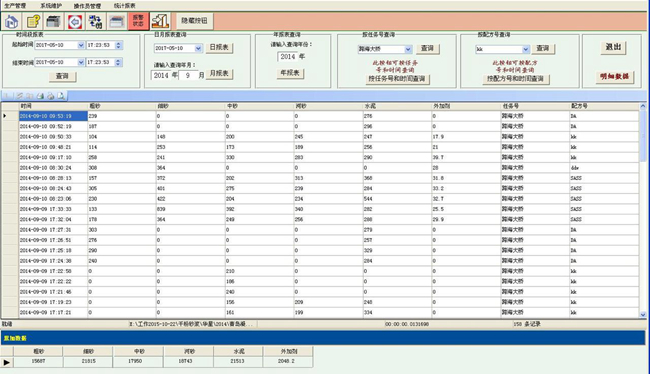650x374 pixels.
Task: Click the blue data transfer arrows icon
Action: pos(96,22)
